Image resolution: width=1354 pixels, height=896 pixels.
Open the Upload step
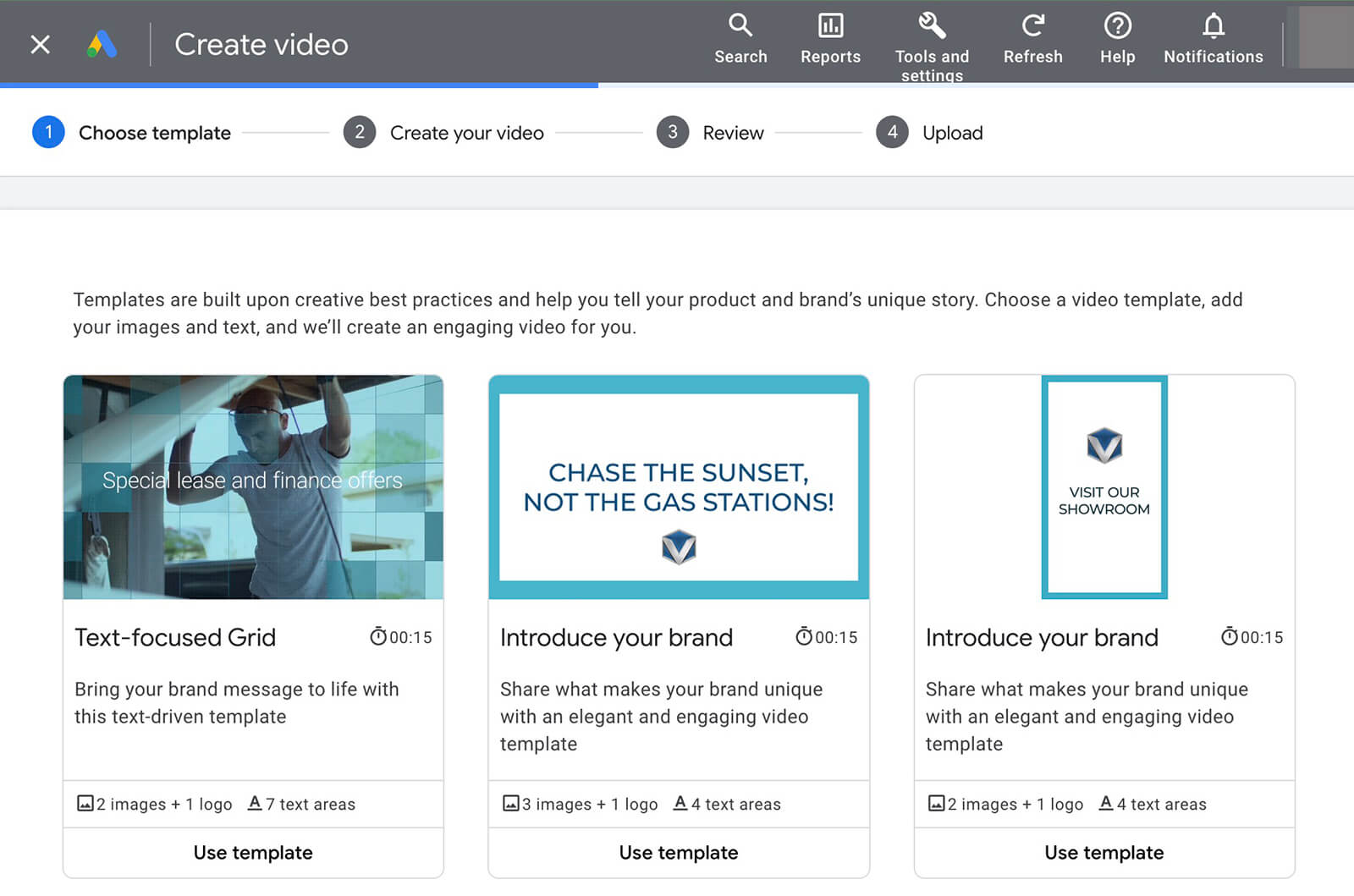tap(929, 132)
